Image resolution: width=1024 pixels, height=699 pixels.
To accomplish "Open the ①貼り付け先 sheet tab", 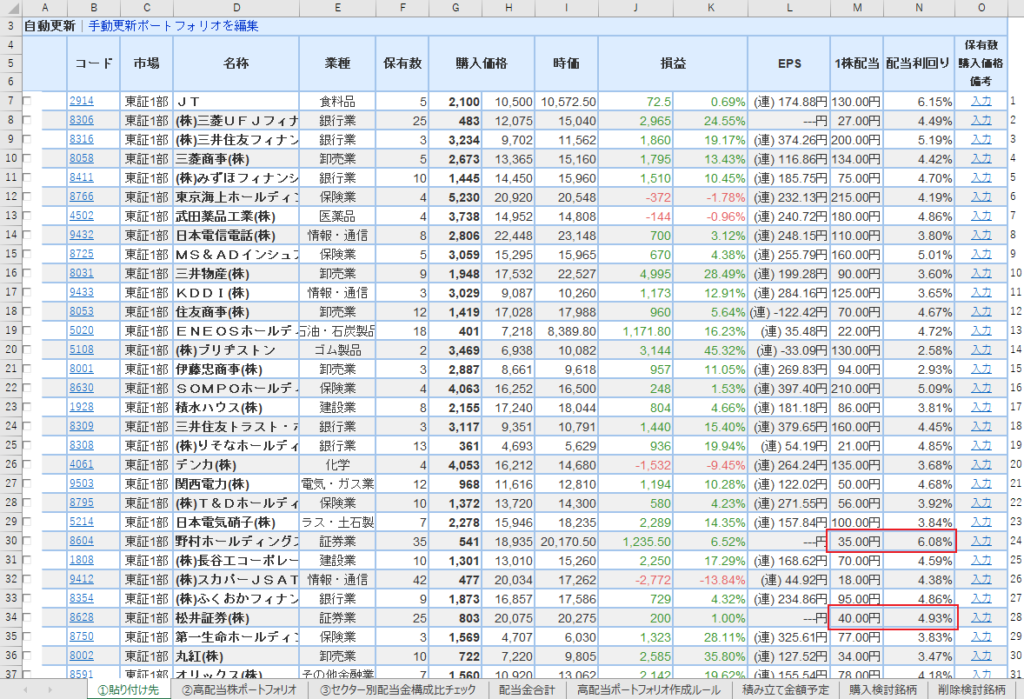I will pyautogui.click(x=128, y=689).
